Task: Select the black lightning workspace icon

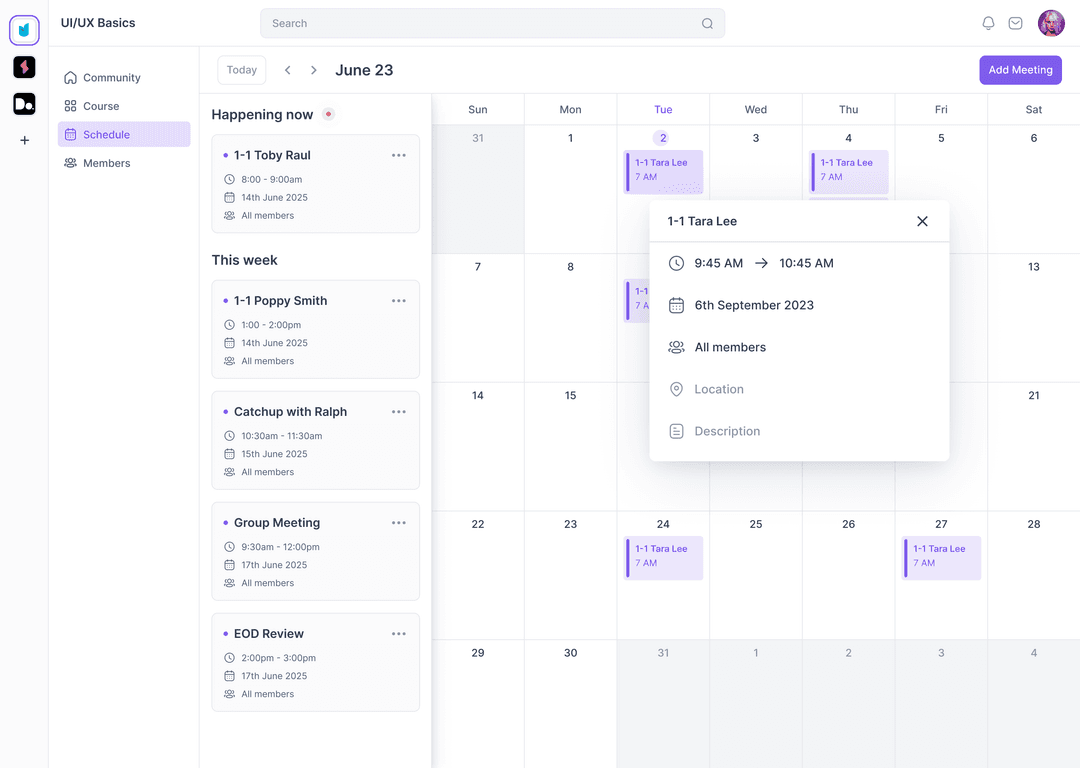Action: pos(24,67)
